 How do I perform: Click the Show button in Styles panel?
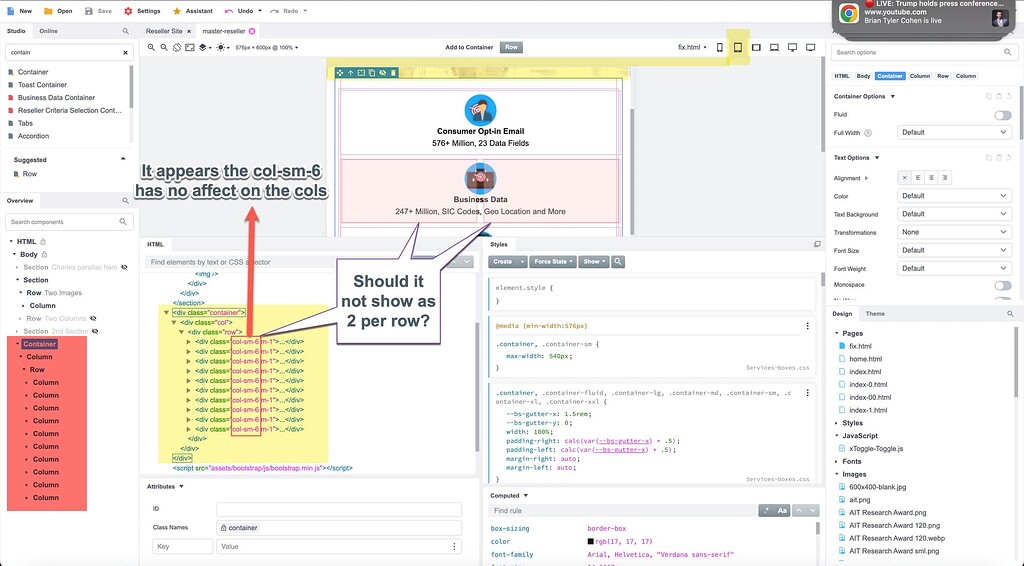point(594,262)
